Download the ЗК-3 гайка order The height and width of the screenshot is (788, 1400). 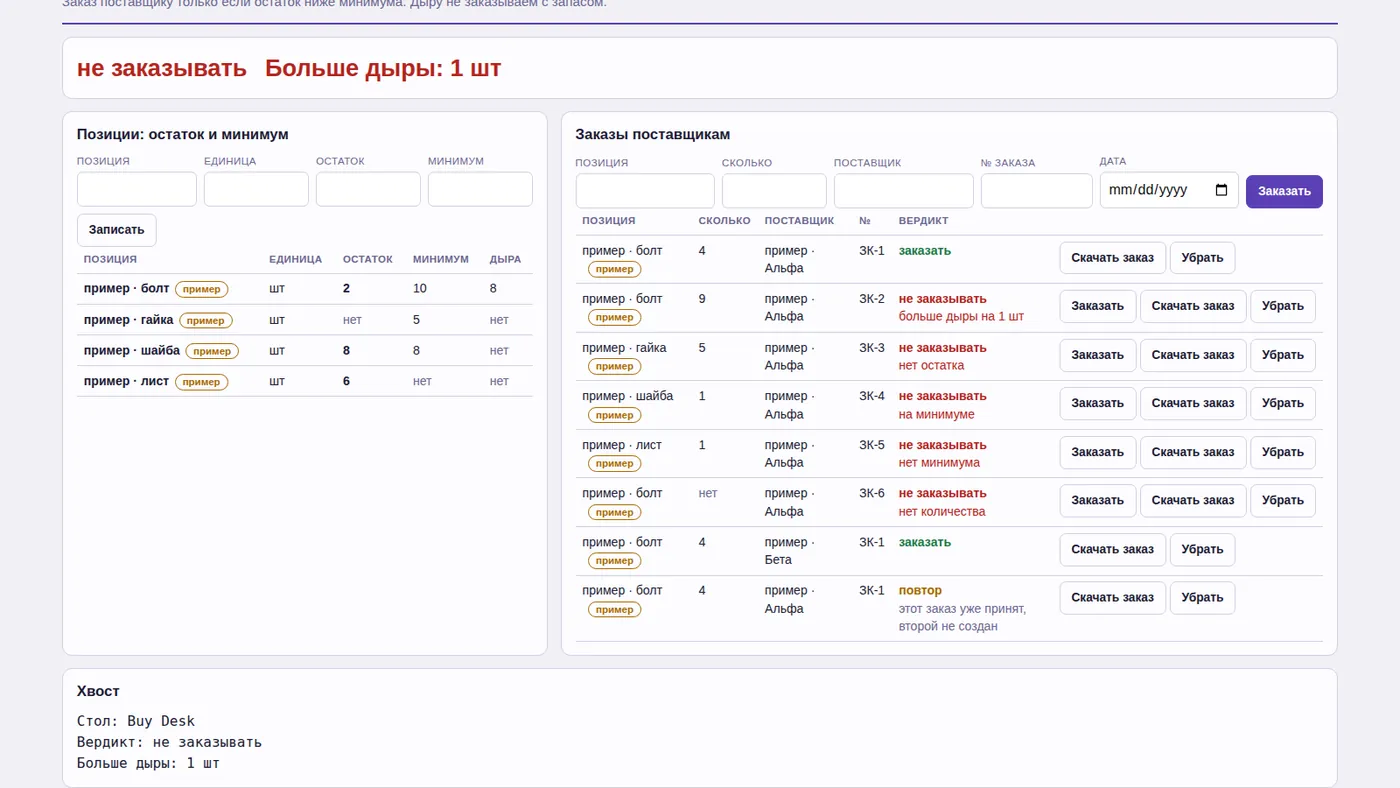pos(1193,355)
